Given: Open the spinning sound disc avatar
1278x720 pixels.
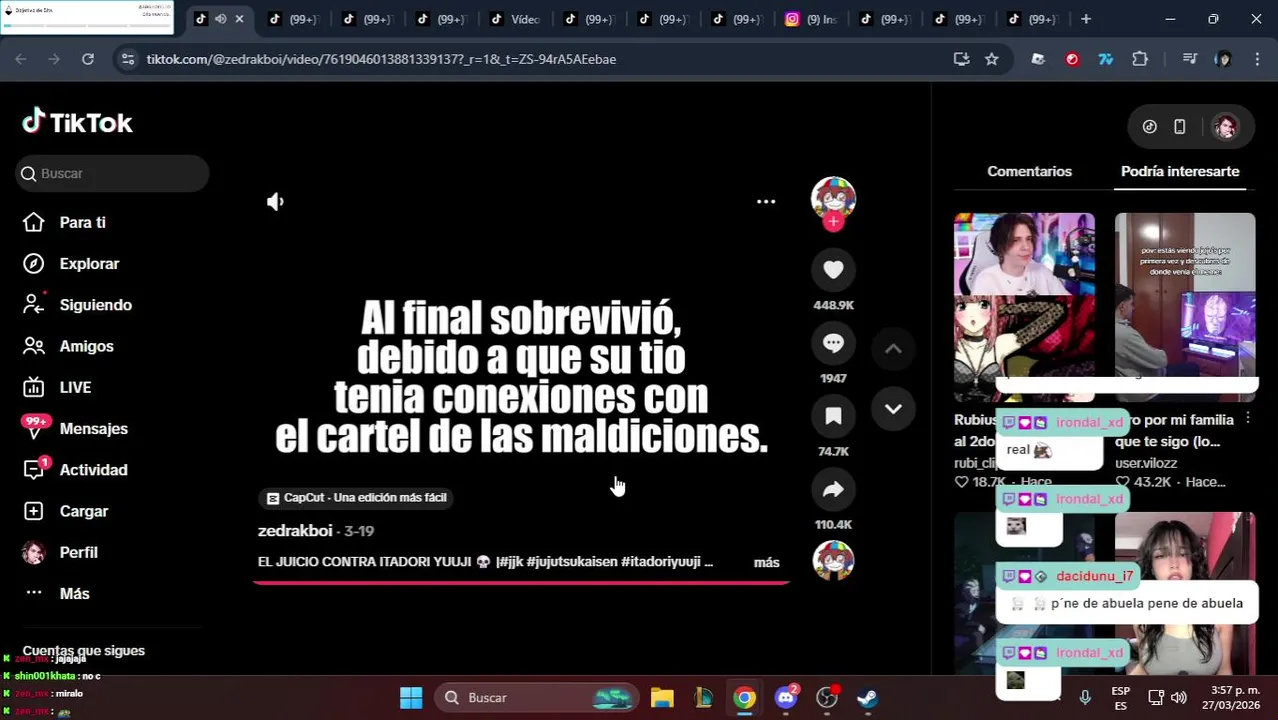Looking at the screenshot, I should [x=833, y=561].
